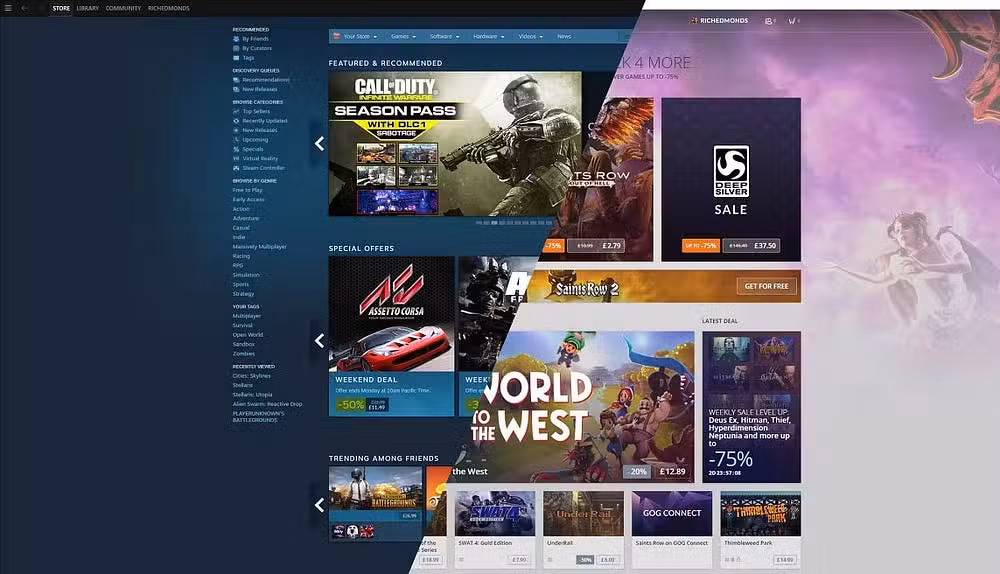Click £7.99 price on SWAT 4

click(519, 560)
